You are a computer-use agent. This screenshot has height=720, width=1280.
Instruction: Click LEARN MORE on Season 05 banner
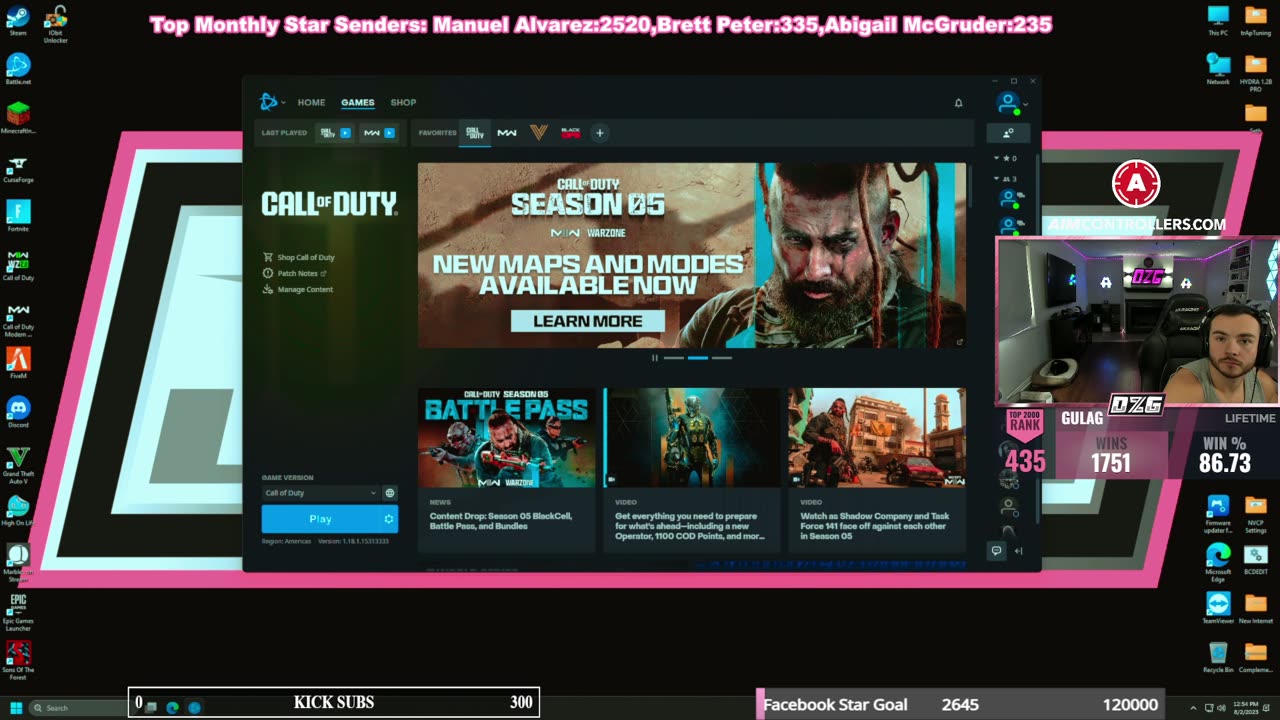(x=588, y=321)
